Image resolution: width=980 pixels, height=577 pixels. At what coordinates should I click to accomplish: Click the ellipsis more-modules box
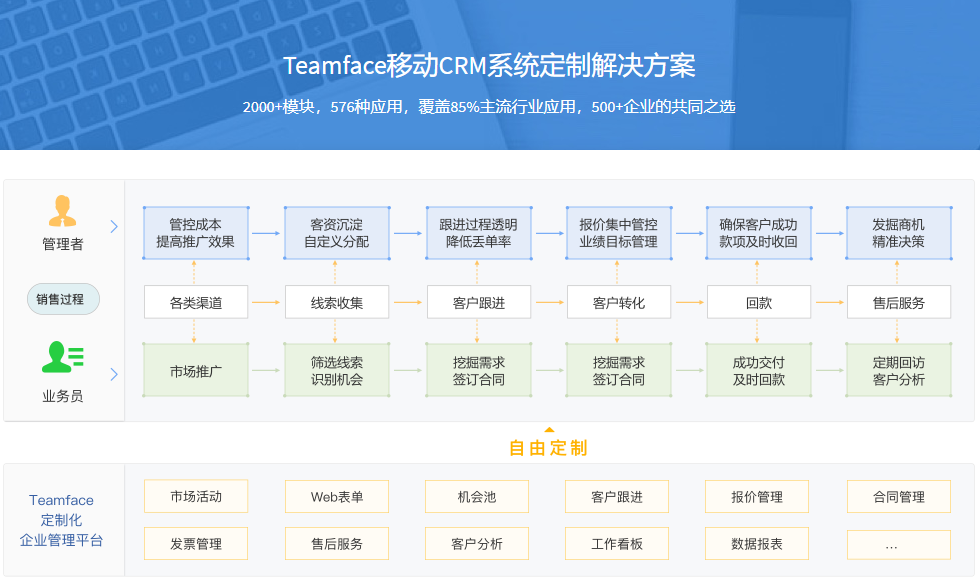(899, 545)
